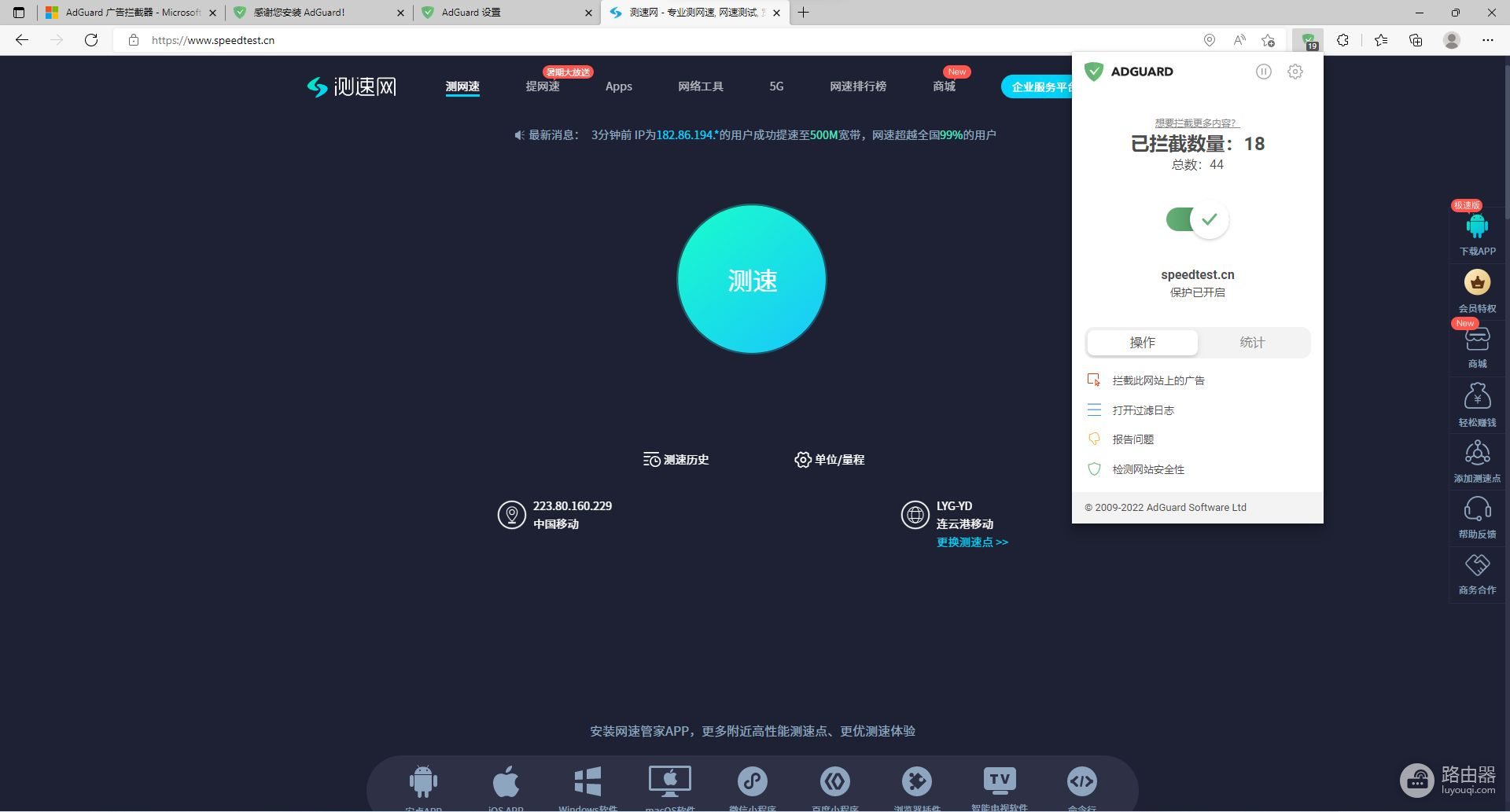
Task: Open Edge settings and more menu
Action: click(1488, 40)
